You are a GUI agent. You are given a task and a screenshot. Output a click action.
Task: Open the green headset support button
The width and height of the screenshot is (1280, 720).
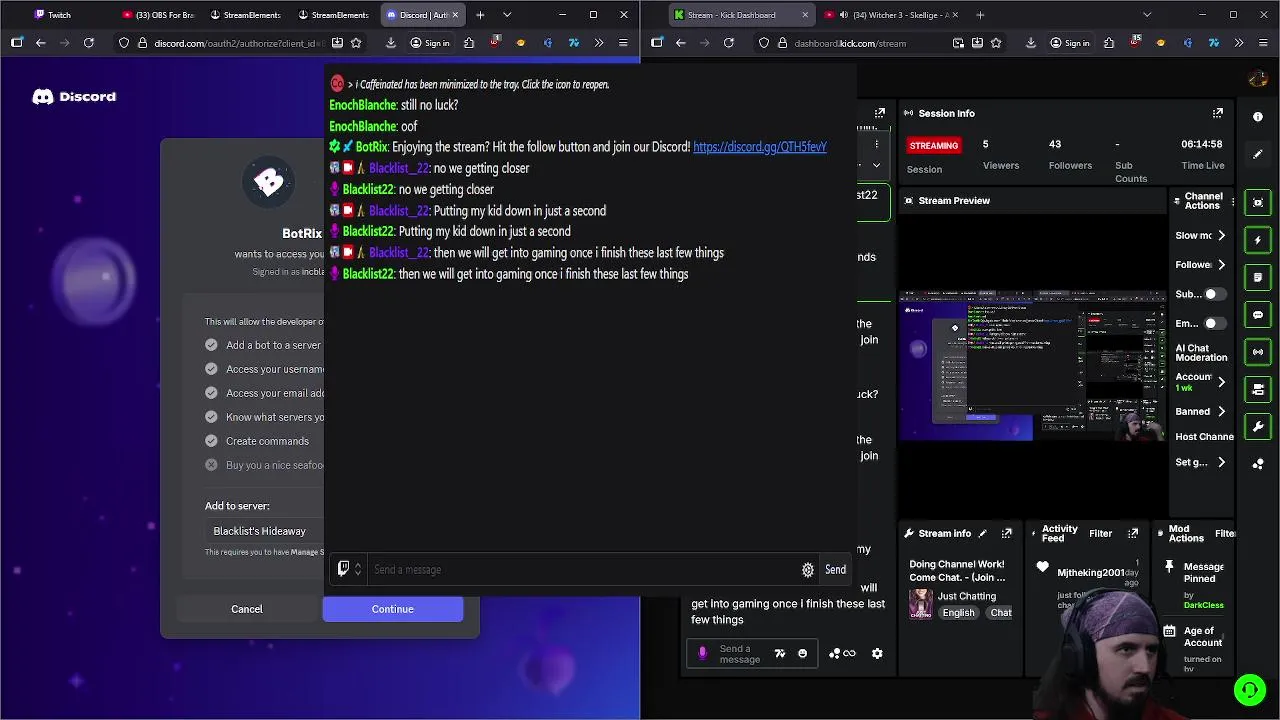[x=1249, y=689]
